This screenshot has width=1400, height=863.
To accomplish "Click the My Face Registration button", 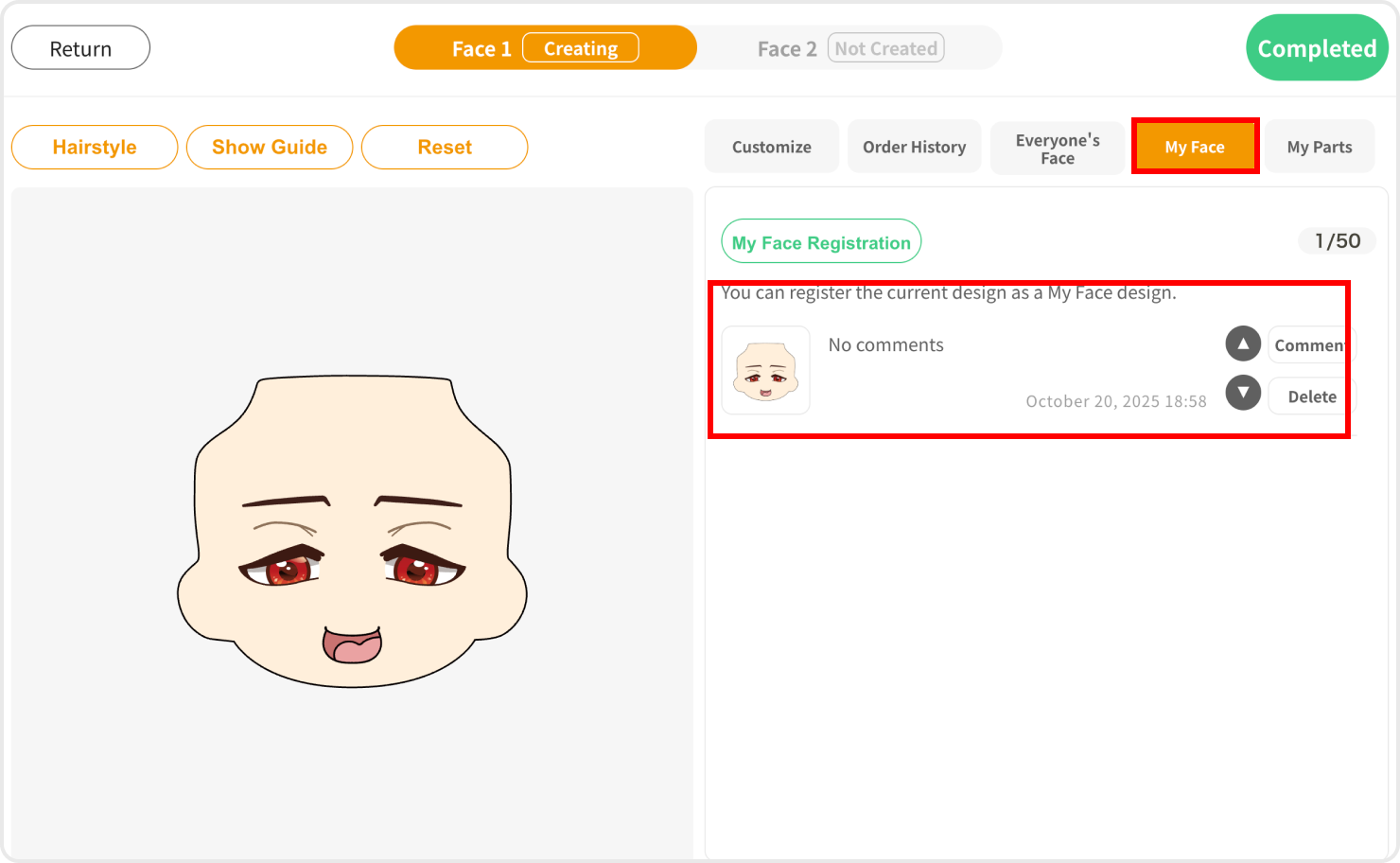I will point(820,242).
